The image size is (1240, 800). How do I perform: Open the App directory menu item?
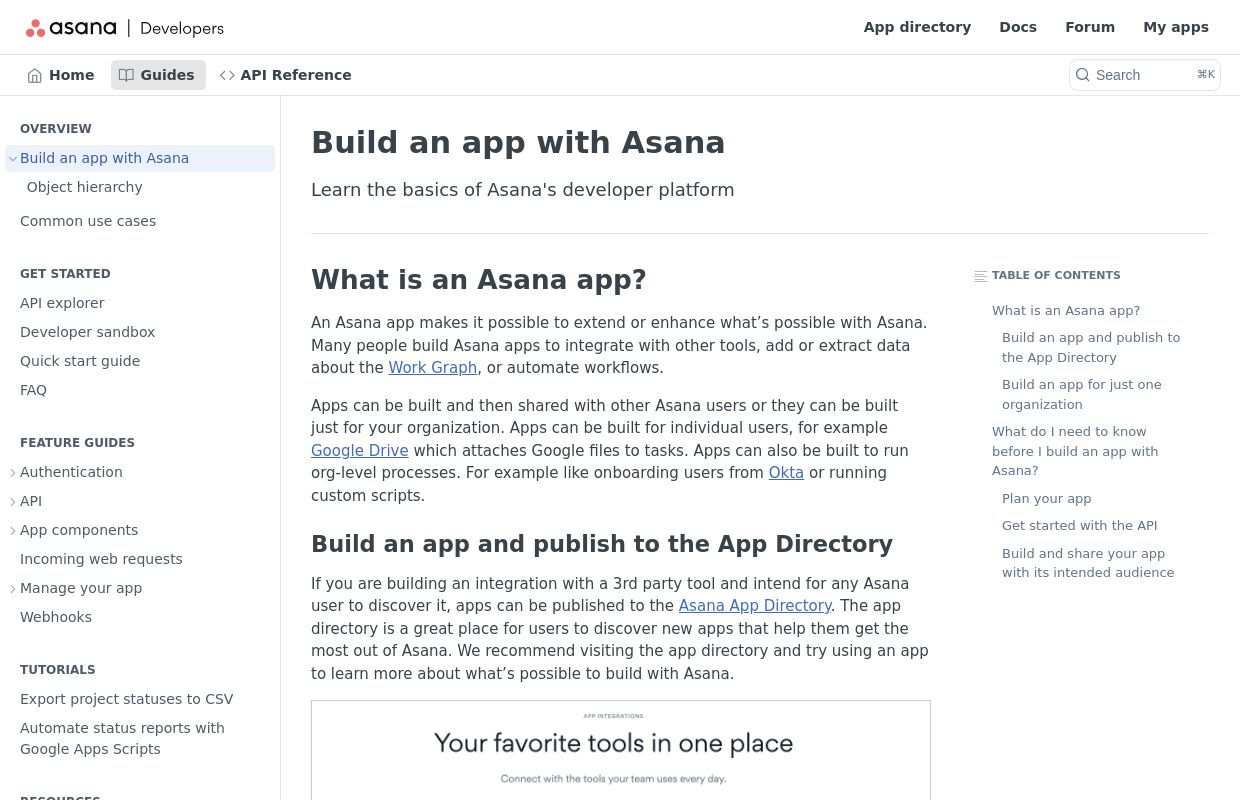tap(917, 27)
